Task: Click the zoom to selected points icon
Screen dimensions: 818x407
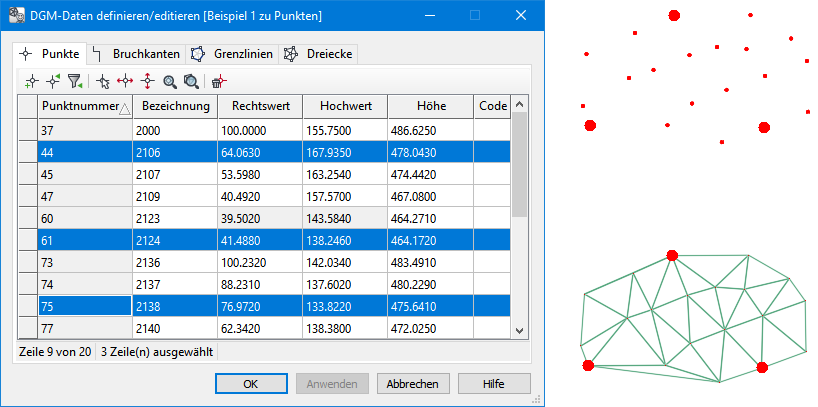Action: coord(190,81)
